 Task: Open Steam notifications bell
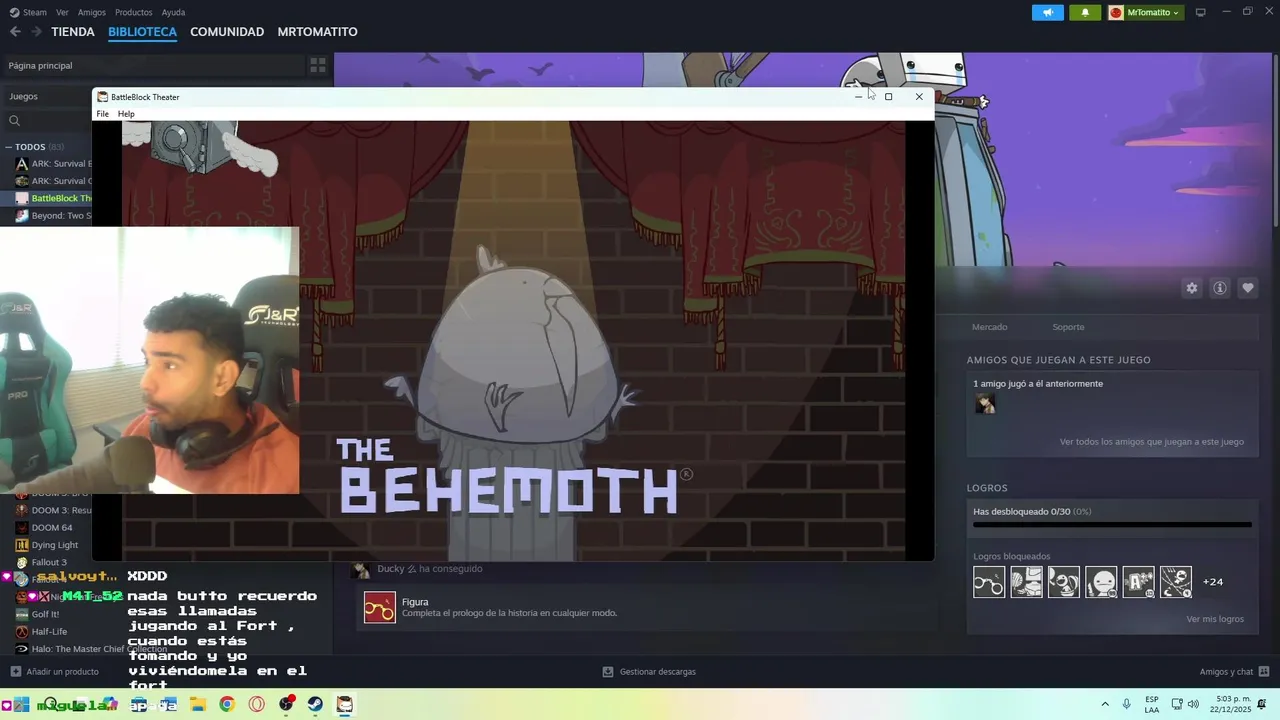[1085, 12]
